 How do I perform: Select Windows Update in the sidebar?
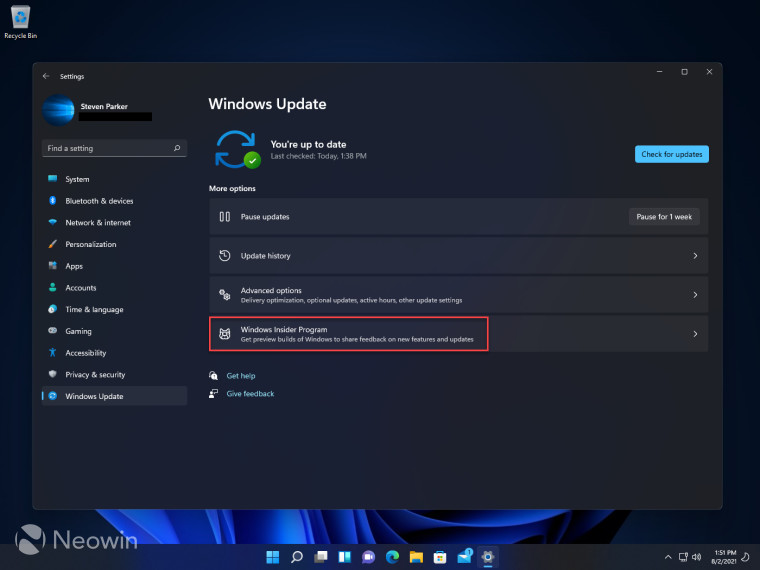114,396
